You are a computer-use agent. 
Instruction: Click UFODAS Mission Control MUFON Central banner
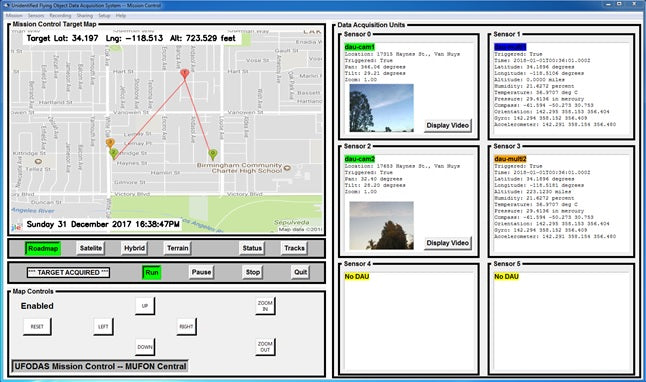pos(100,366)
